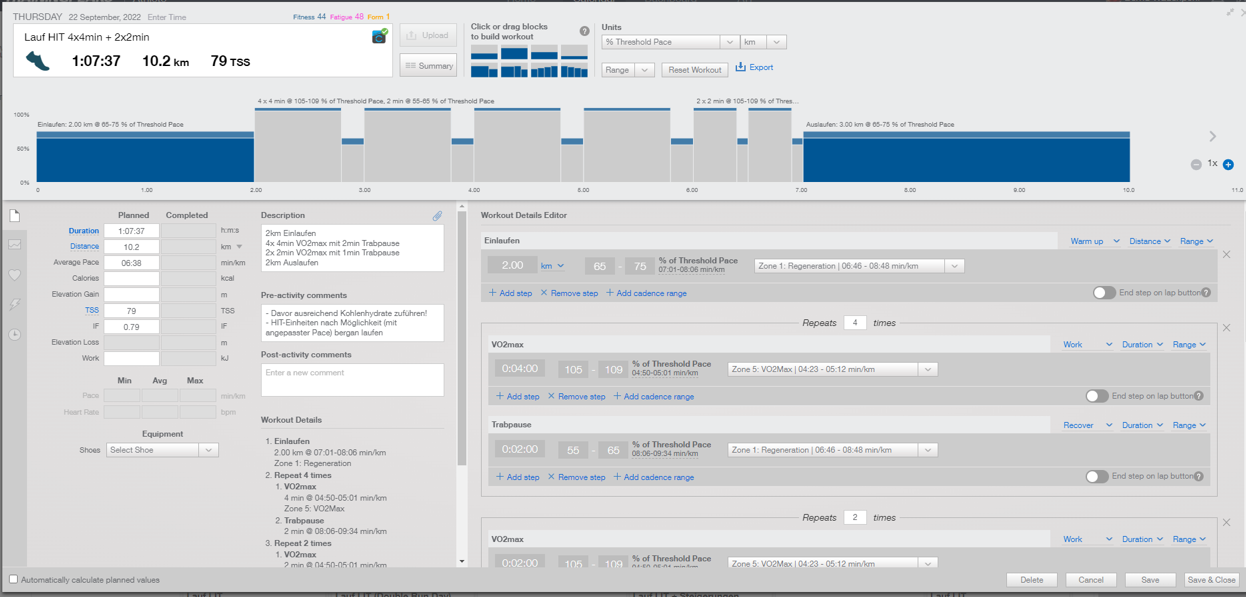
Task: Open the lightning bolt tab in left sidebar
Action: 15,304
